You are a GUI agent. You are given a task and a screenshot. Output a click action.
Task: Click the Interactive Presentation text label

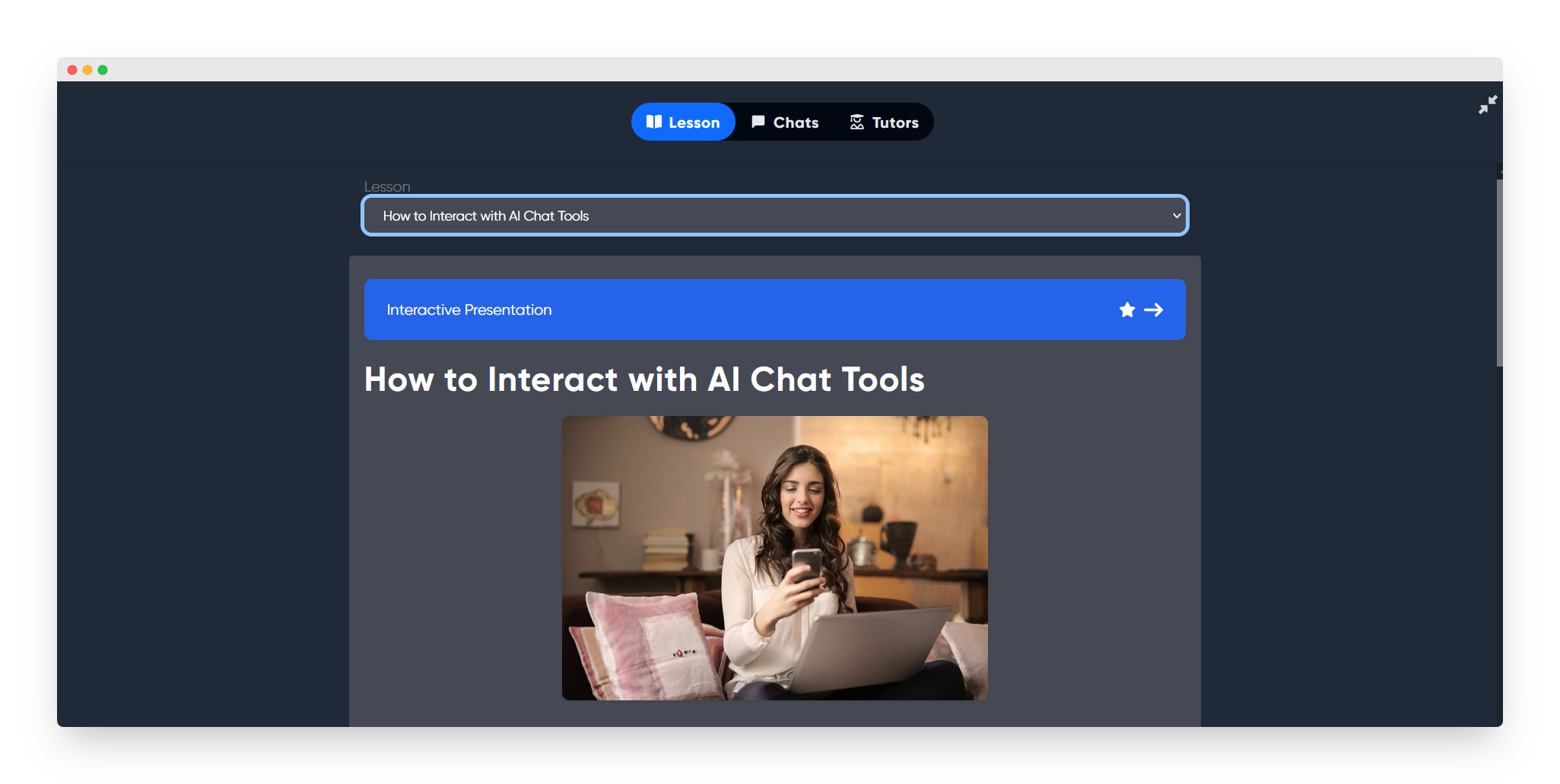(x=468, y=309)
